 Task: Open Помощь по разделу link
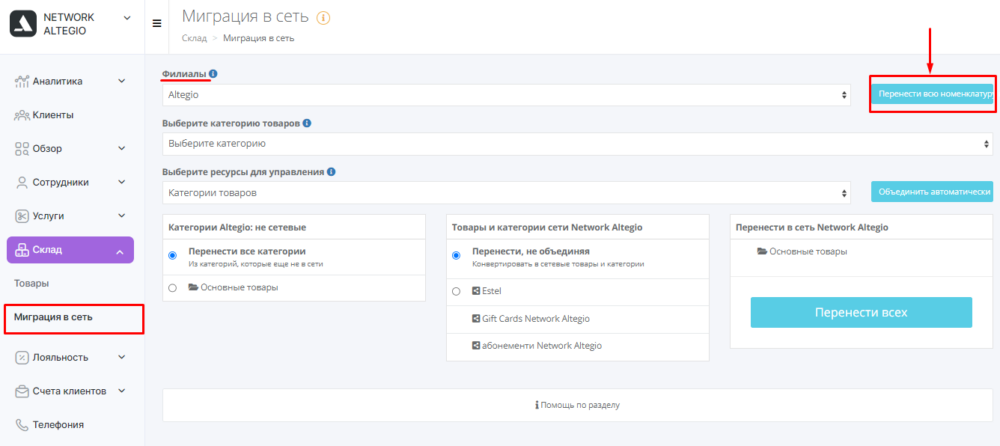pos(577,405)
